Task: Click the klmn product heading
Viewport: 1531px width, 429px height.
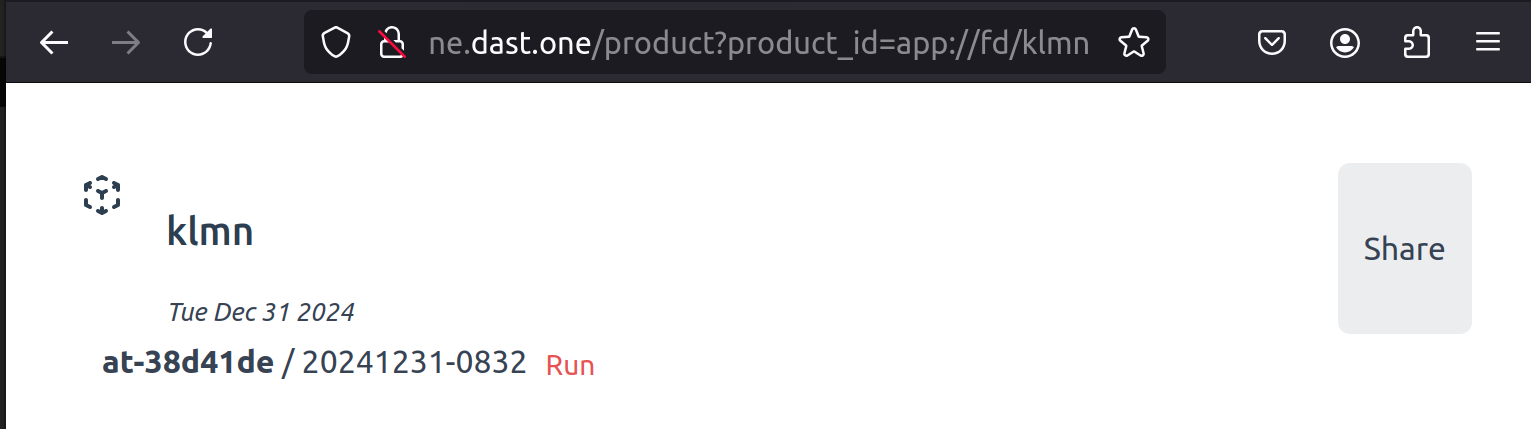Action: pos(210,232)
